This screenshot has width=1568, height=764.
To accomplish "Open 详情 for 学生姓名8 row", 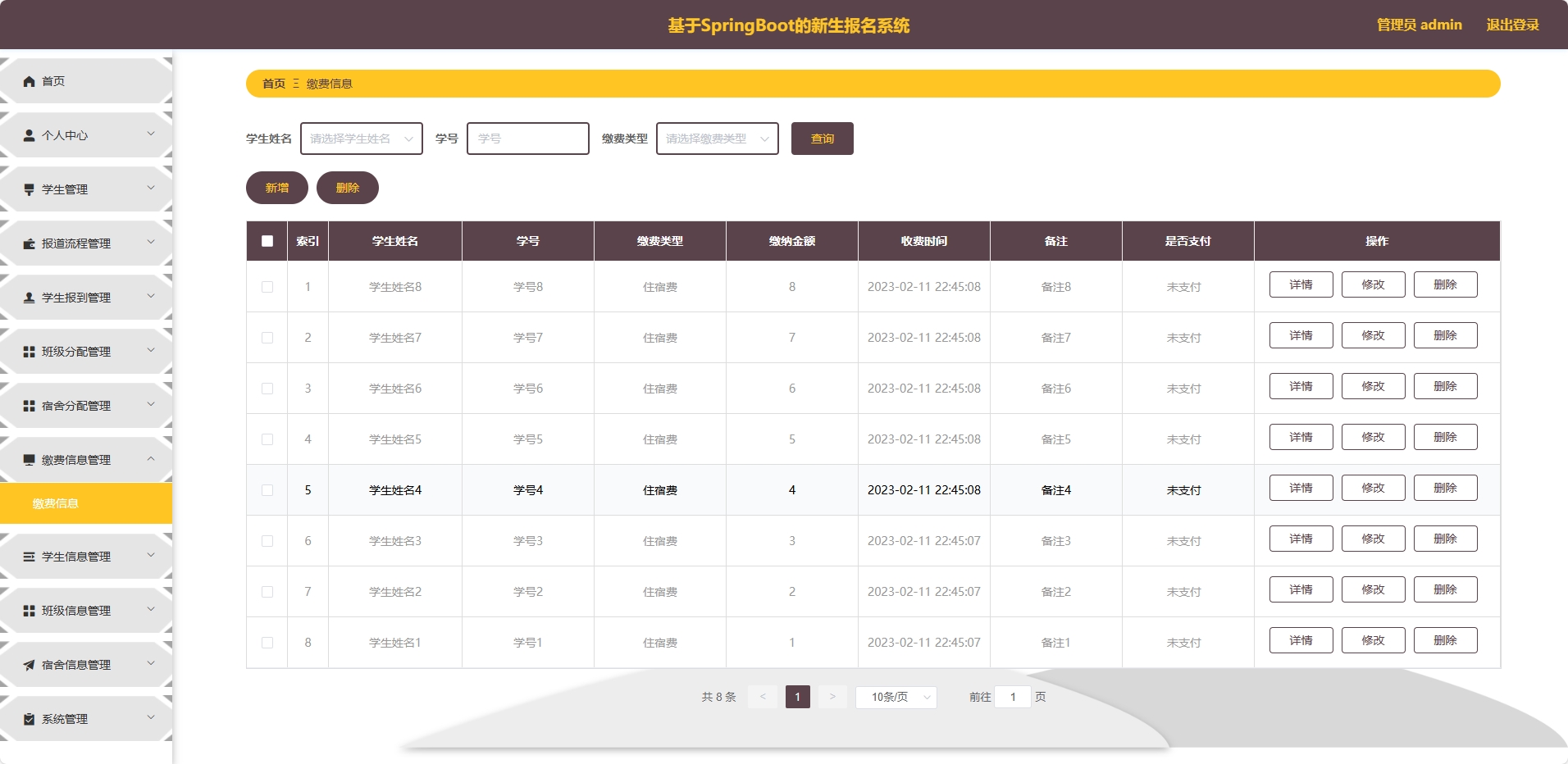I will 1301,284.
